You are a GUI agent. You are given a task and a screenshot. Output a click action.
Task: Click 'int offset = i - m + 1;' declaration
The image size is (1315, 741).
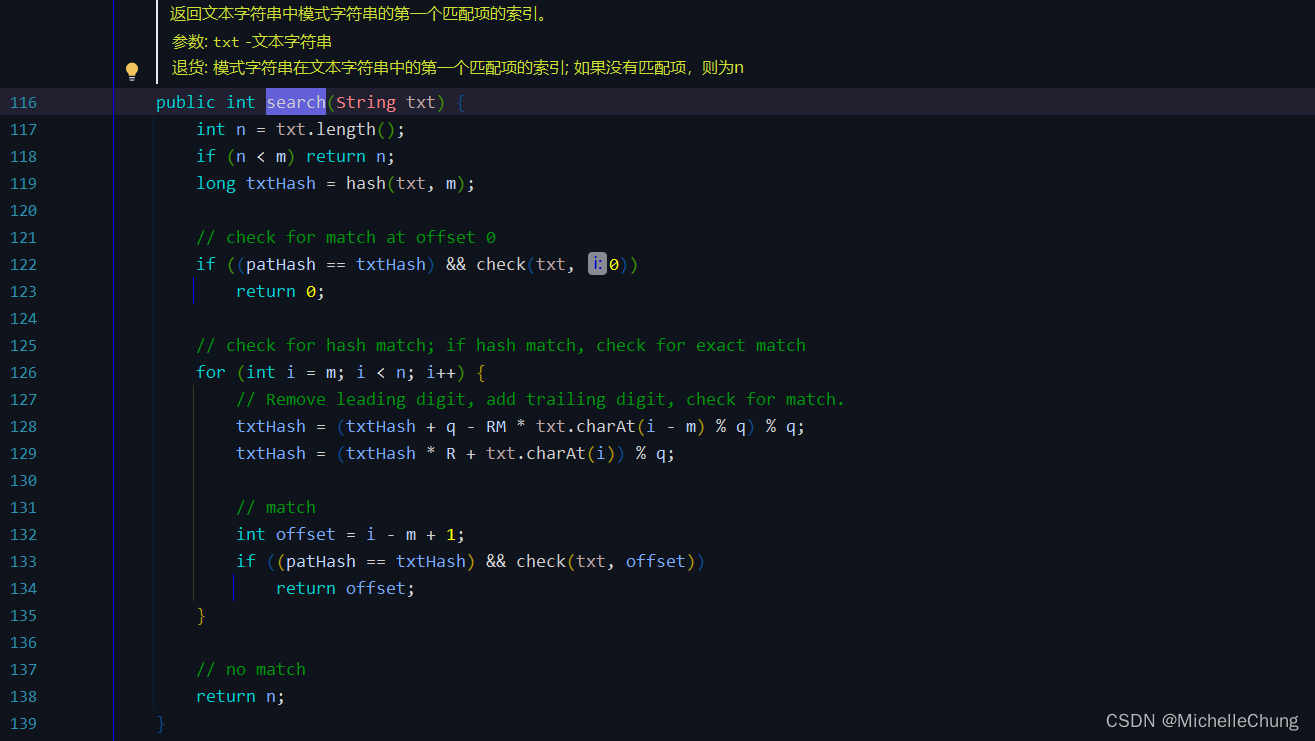[351, 534]
